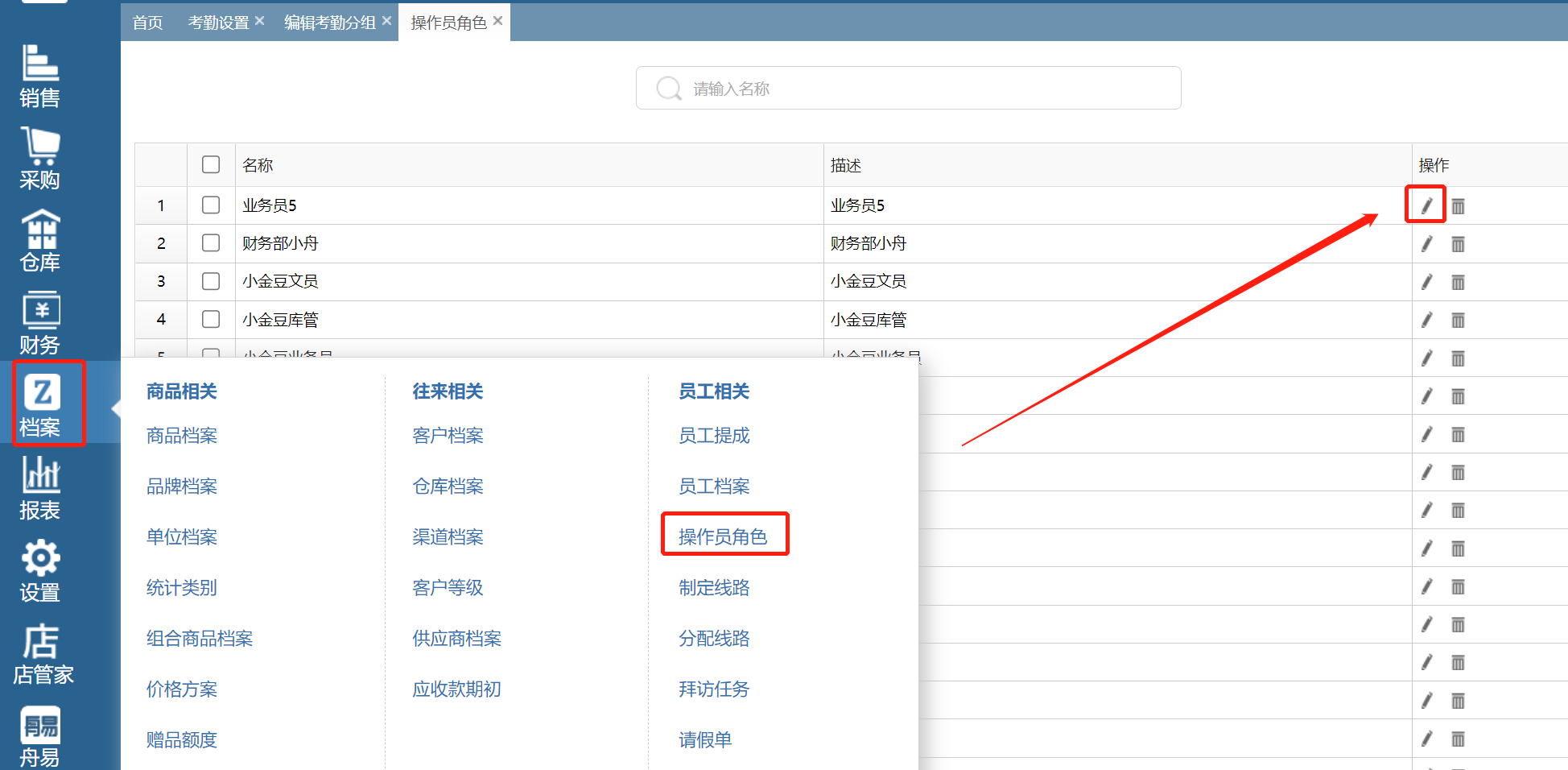Open 价格方案 from the menu
The width and height of the screenshot is (1568, 770).
coord(182,689)
